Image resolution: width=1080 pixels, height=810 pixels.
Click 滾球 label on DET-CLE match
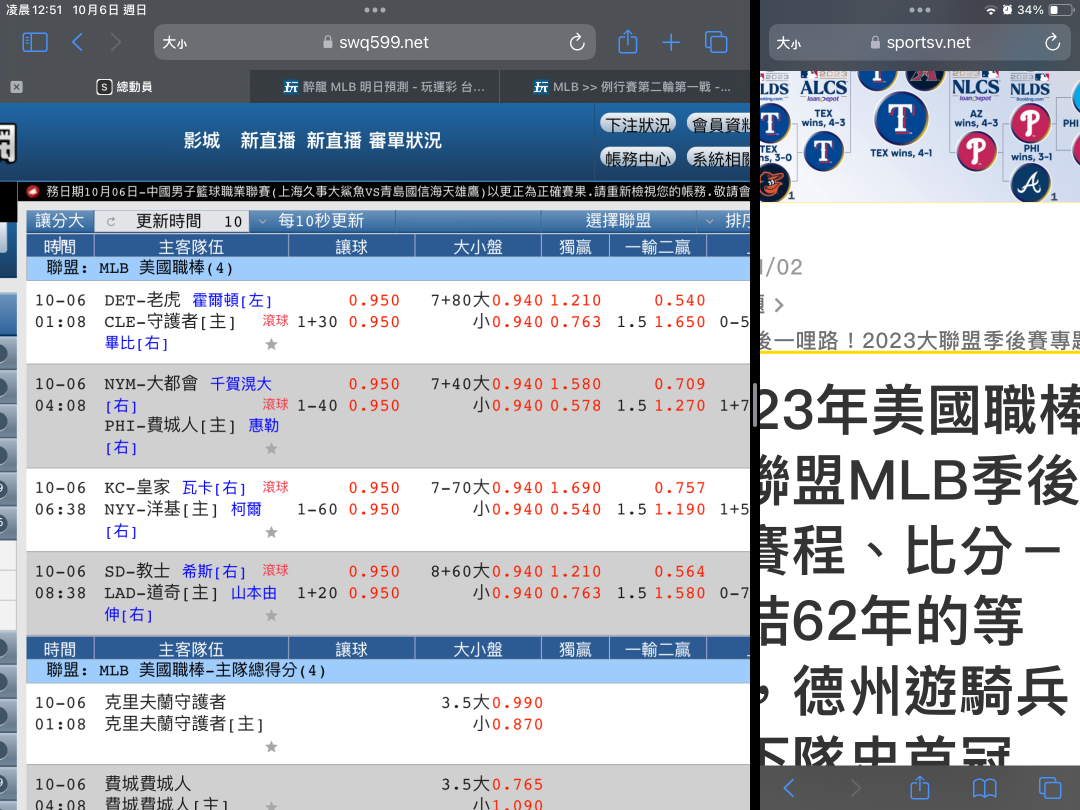coord(276,320)
